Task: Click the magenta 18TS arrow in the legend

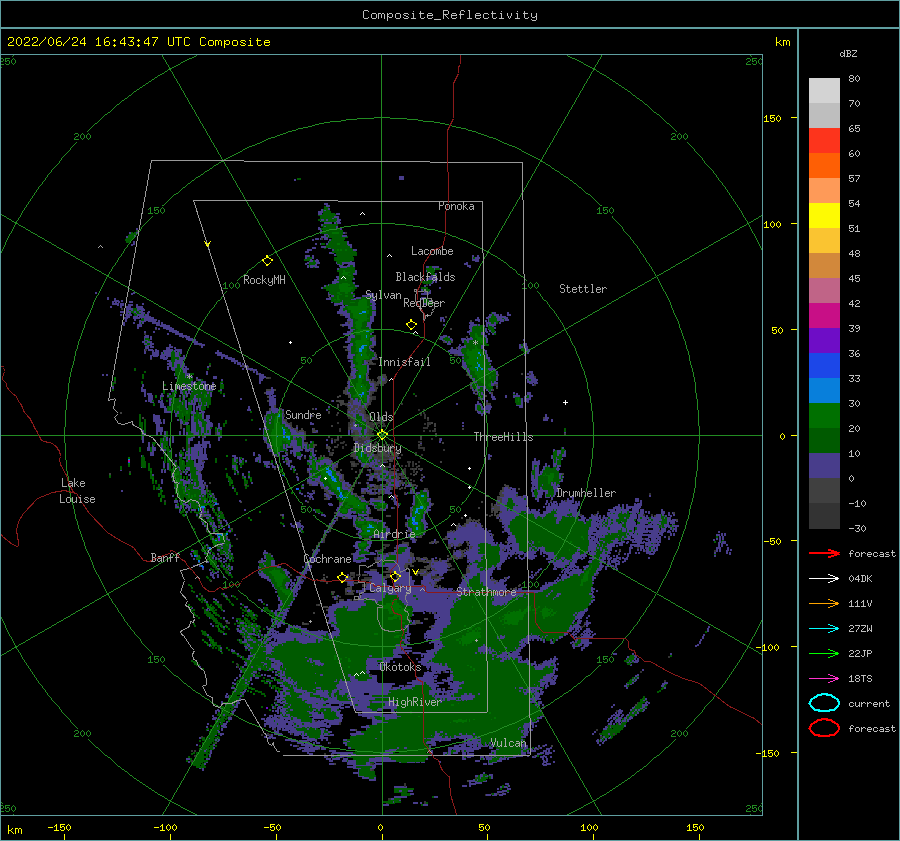Action: click(824, 679)
